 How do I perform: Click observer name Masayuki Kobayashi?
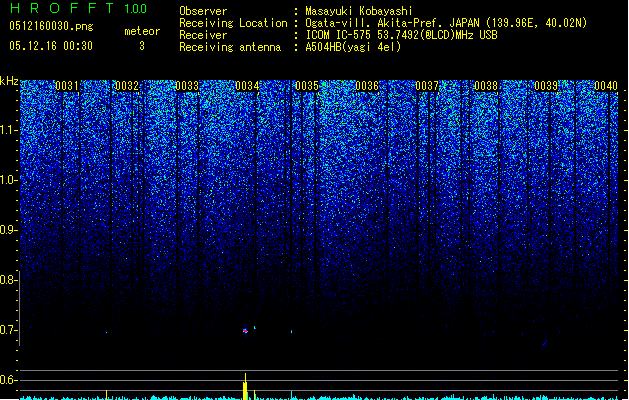tap(358, 11)
